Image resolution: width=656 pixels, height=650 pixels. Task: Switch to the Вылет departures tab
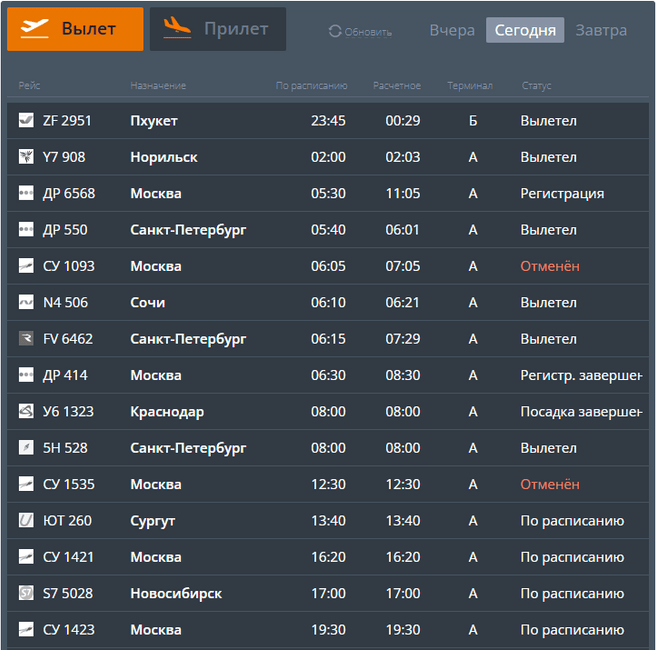coord(75,29)
